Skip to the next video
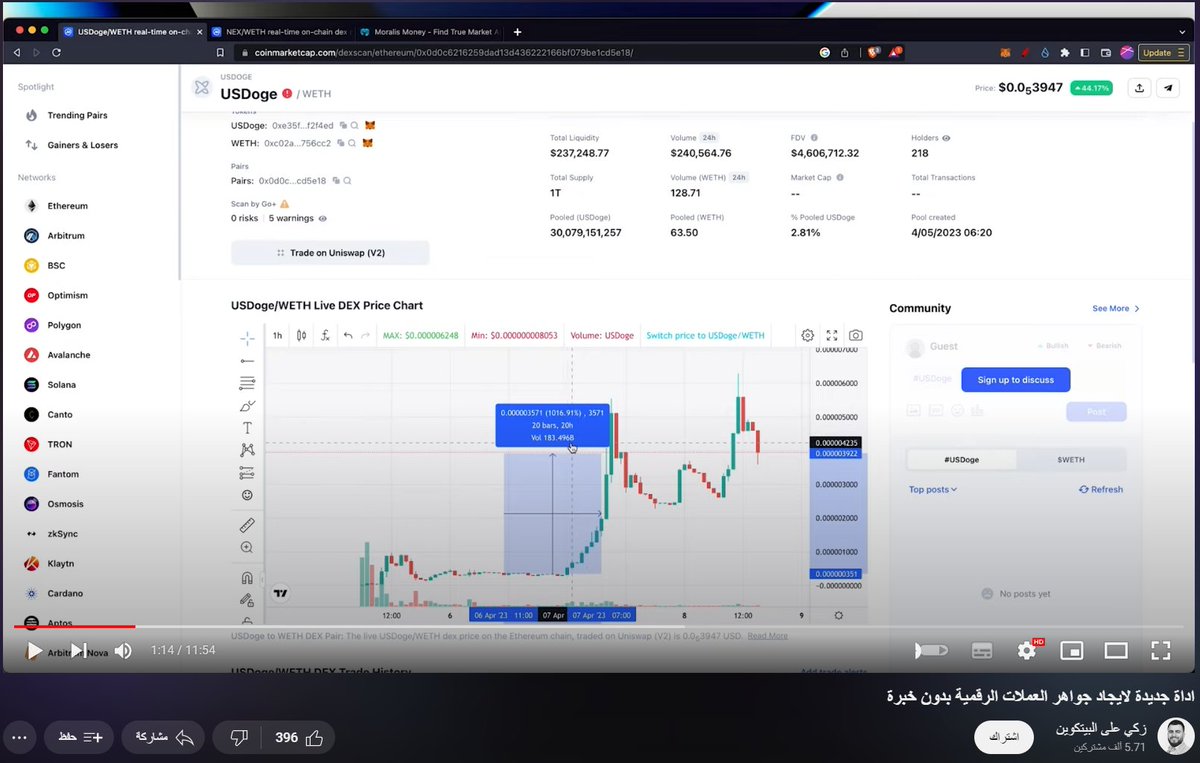Image resolution: width=1200 pixels, height=763 pixels. click(x=78, y=651)
